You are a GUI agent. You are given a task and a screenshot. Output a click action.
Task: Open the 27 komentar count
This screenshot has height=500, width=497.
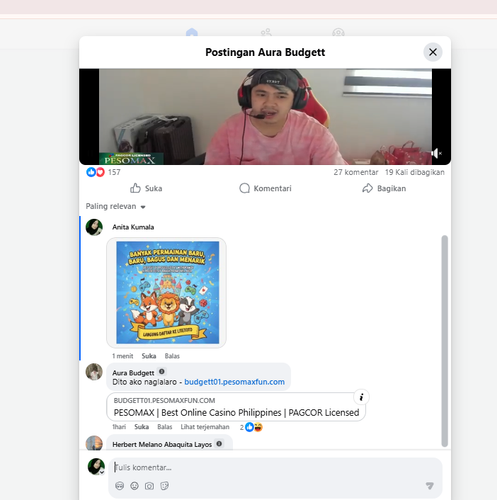point(356,172)
